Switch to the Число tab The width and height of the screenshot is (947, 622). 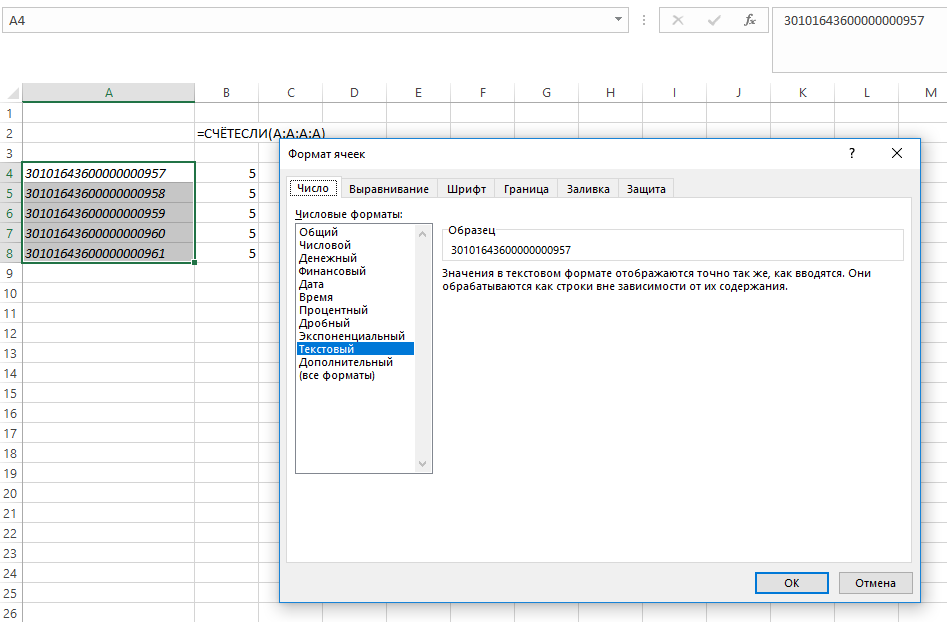pyautogui.click(x=313, y=188)
